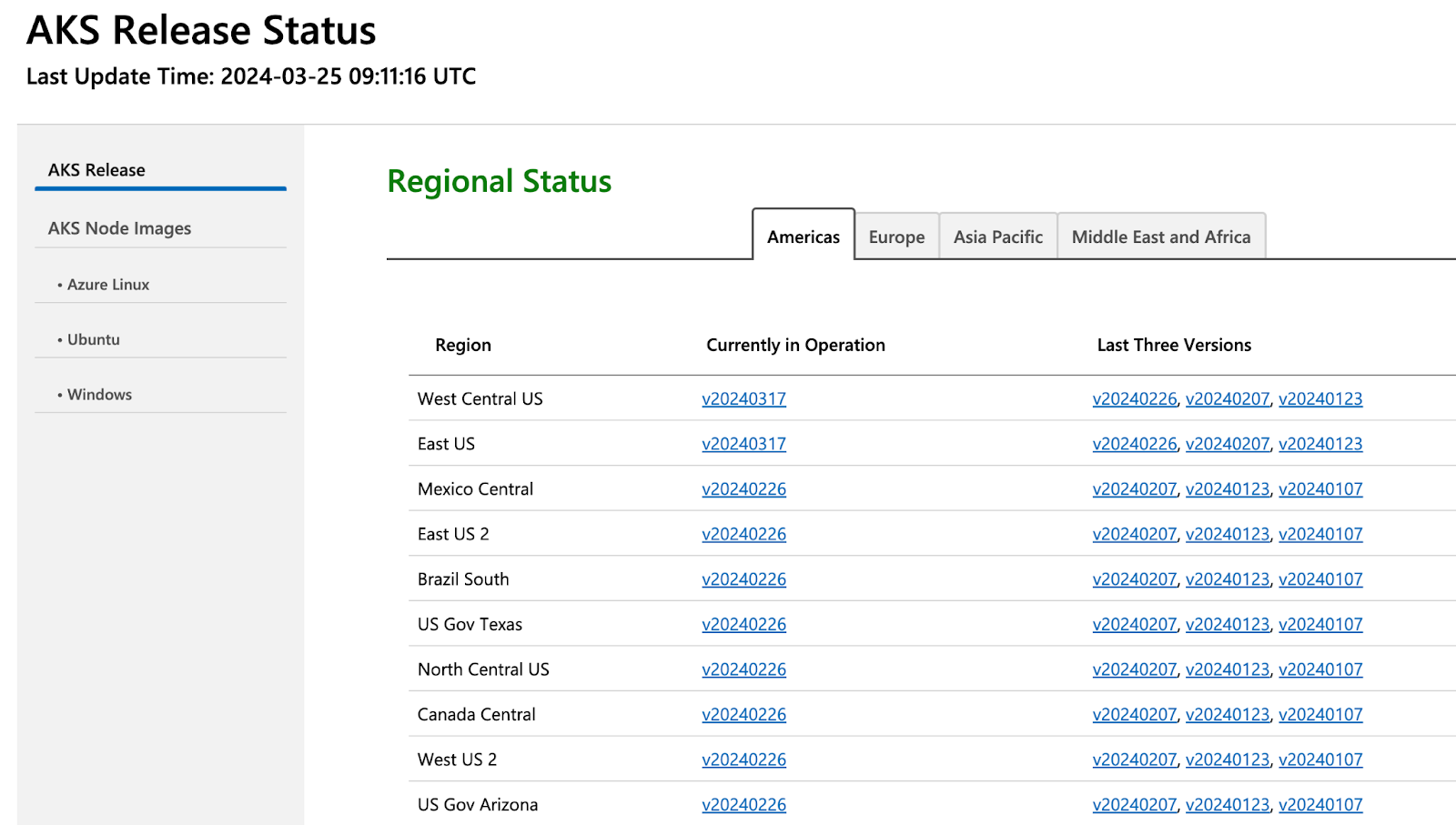
Task: Open v20240207 in East US 2 last versions
Action: point(1135,534)
